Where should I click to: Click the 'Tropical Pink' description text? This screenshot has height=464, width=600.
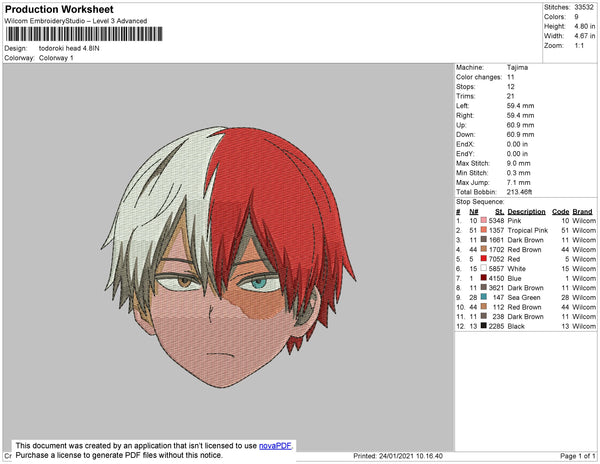pos(528,230)
